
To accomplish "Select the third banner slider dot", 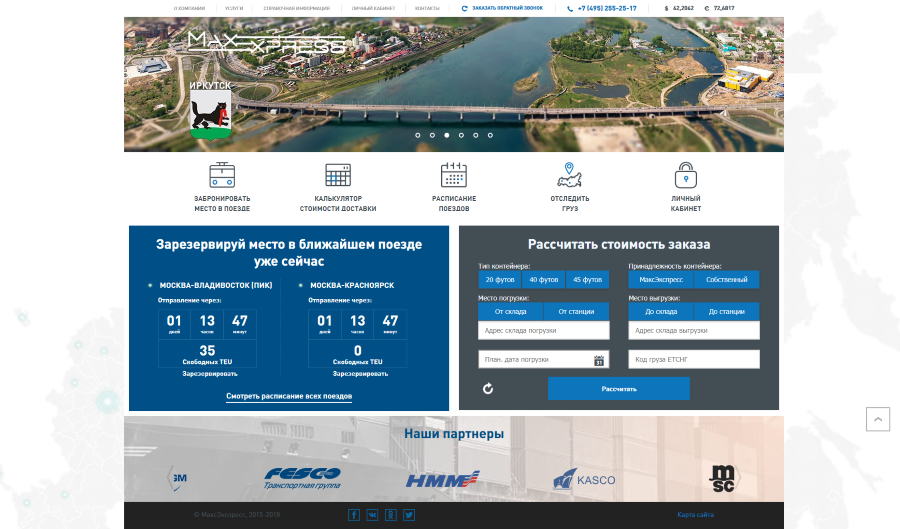I will coord(447,134).
